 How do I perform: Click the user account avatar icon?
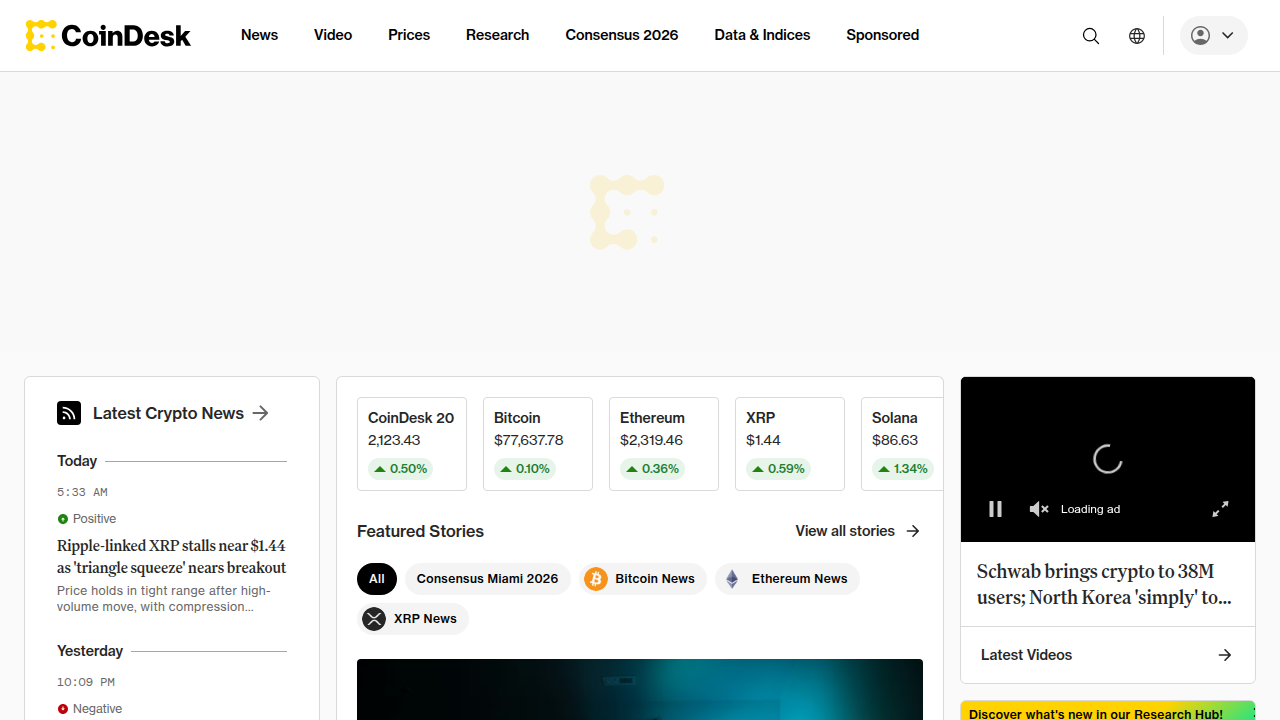(1200, 35)
